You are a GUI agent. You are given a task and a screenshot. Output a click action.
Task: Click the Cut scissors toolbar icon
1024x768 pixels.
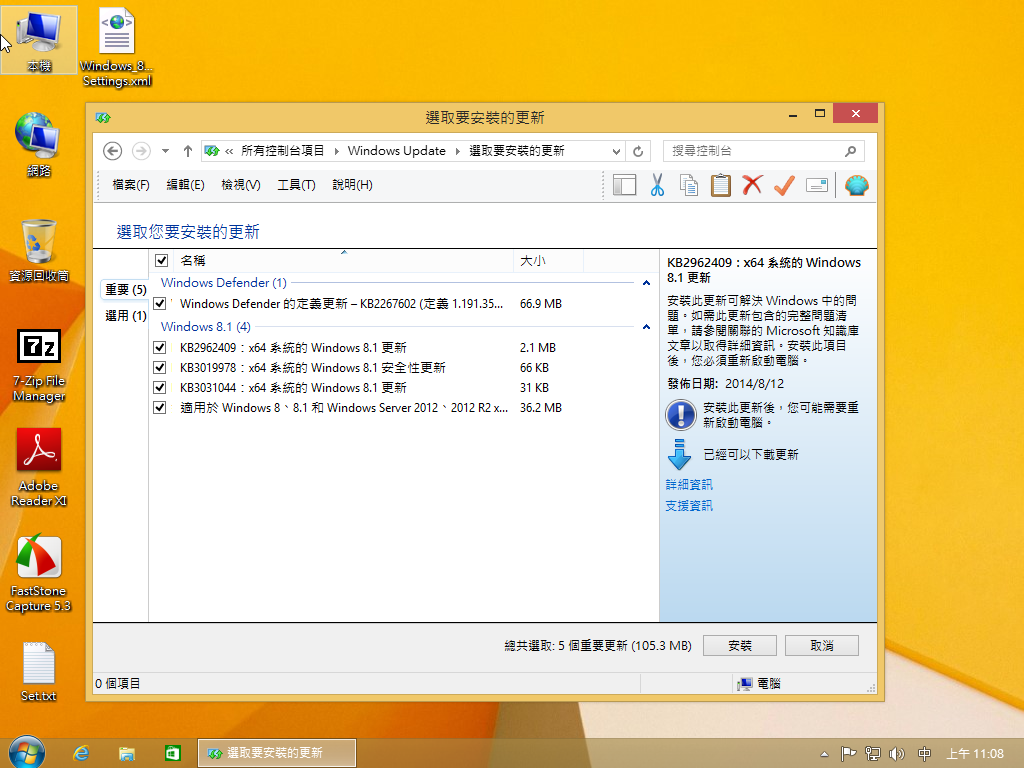(657, 185)
